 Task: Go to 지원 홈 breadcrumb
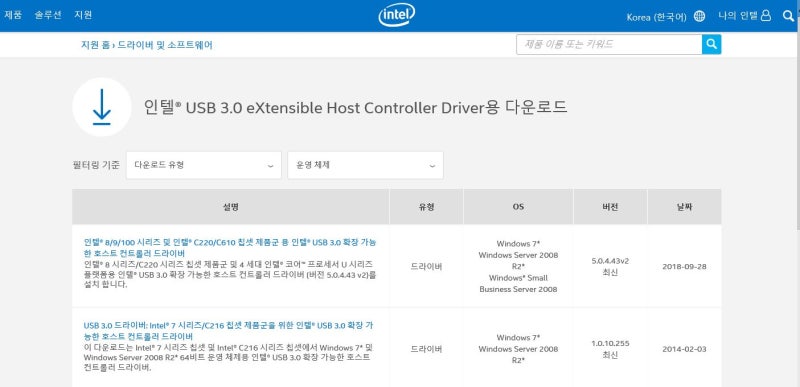(x=95, y=45)
